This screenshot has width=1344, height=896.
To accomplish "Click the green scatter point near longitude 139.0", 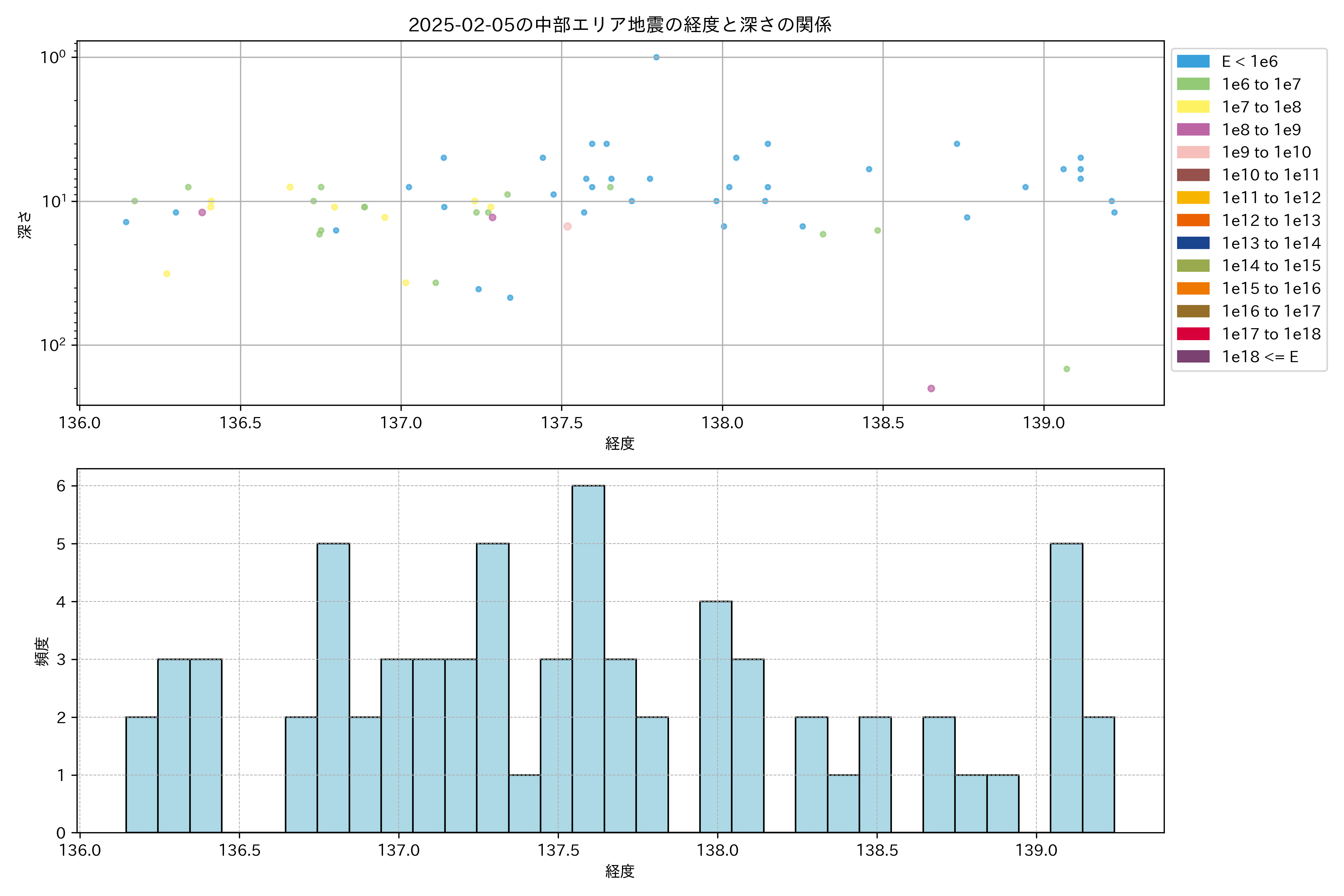I will coord(1066,369).
